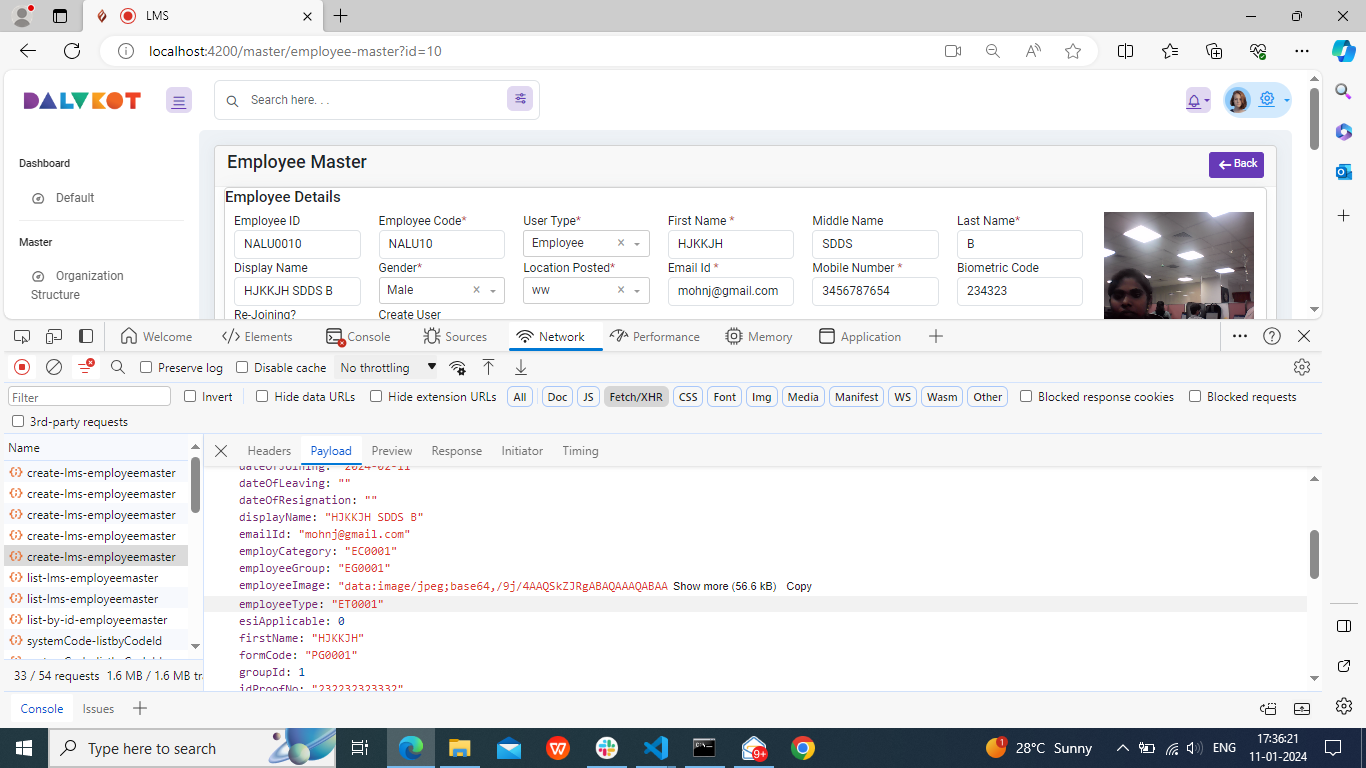
Task: Click the Back button
Action: point(1236,164)
